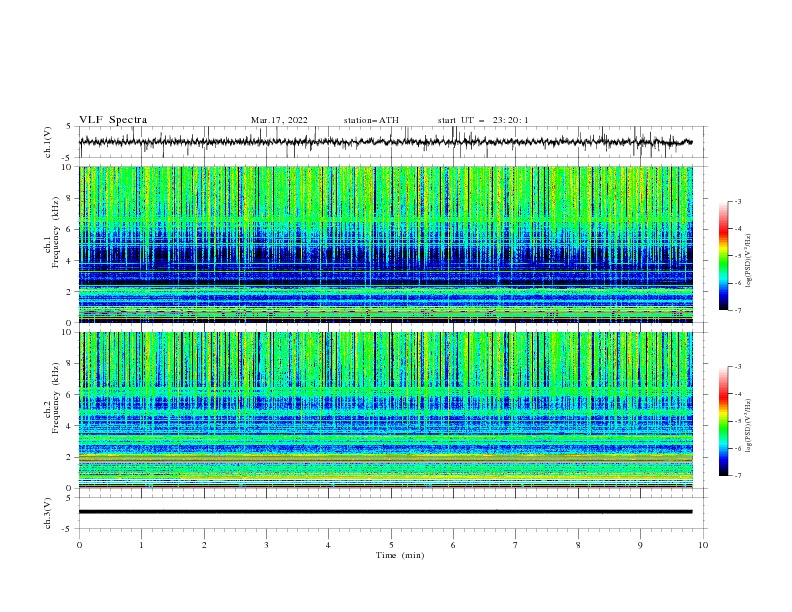Click the "7" tick on the time axis

pyautogui.click(x=516, y=545)
